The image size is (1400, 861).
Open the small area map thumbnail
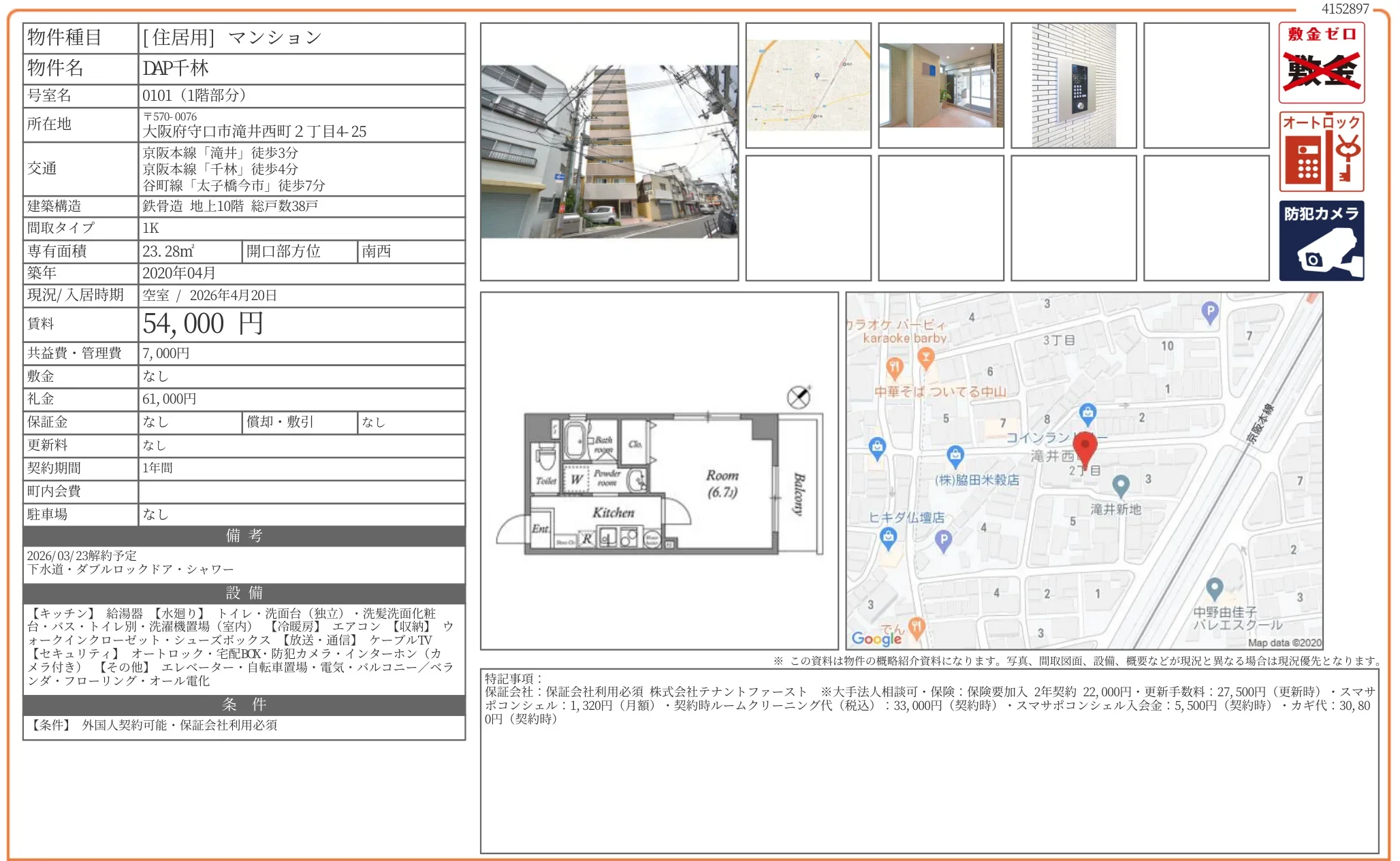808,85
